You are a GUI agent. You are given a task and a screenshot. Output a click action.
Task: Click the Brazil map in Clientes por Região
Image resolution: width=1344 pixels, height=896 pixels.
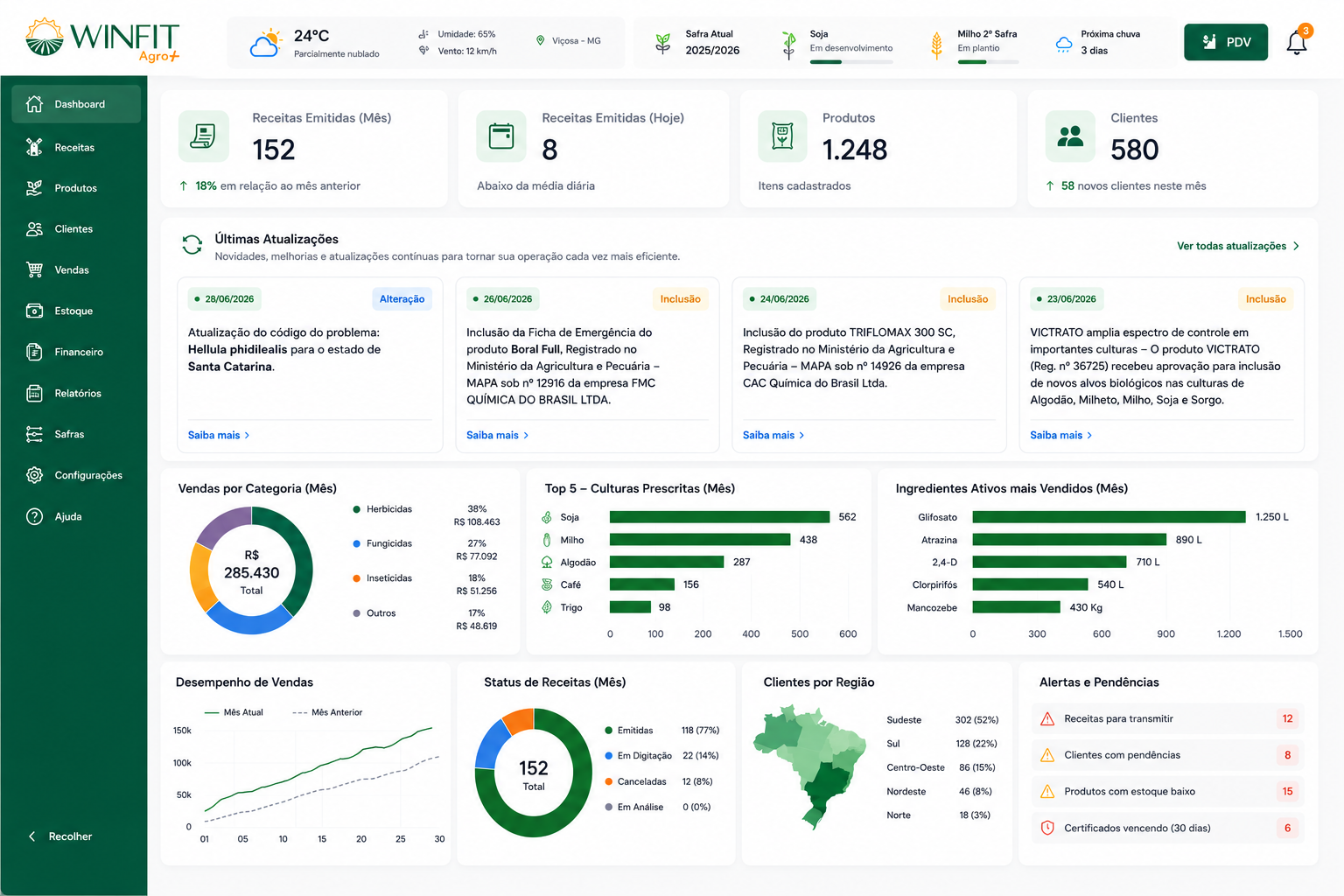point(808,767)
